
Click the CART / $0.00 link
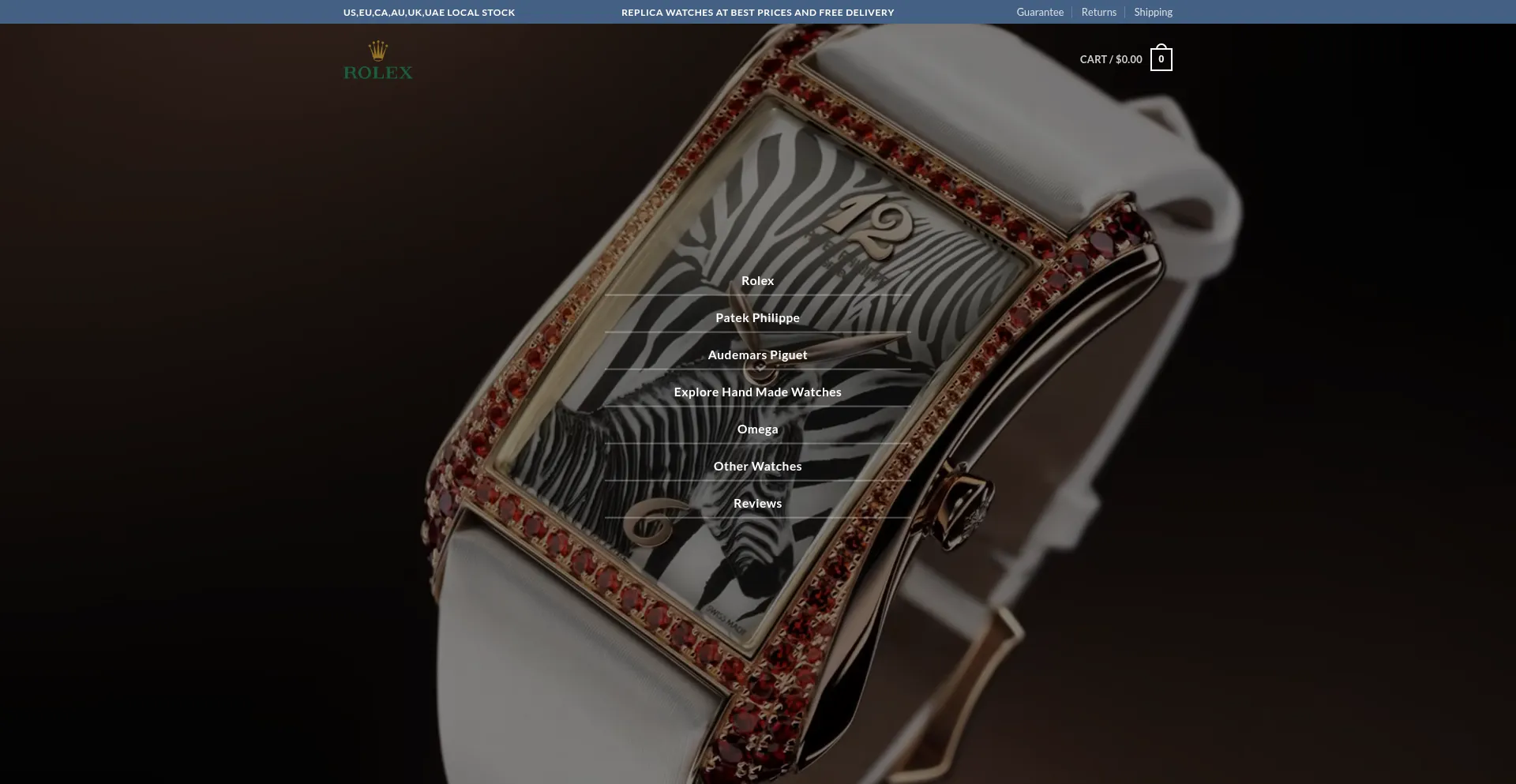1110,60
